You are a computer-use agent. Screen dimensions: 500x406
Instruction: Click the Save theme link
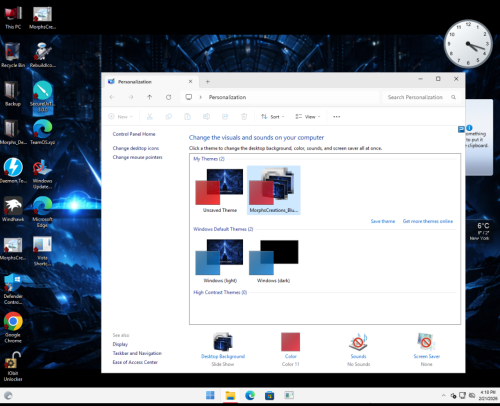point(383,221)
